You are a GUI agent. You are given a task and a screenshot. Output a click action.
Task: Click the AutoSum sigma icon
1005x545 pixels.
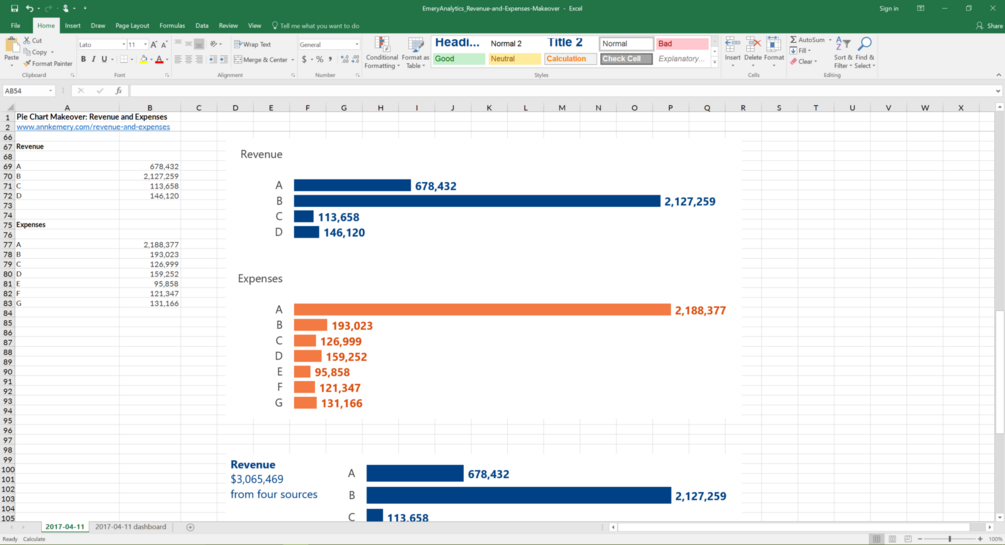click(793, 40)
